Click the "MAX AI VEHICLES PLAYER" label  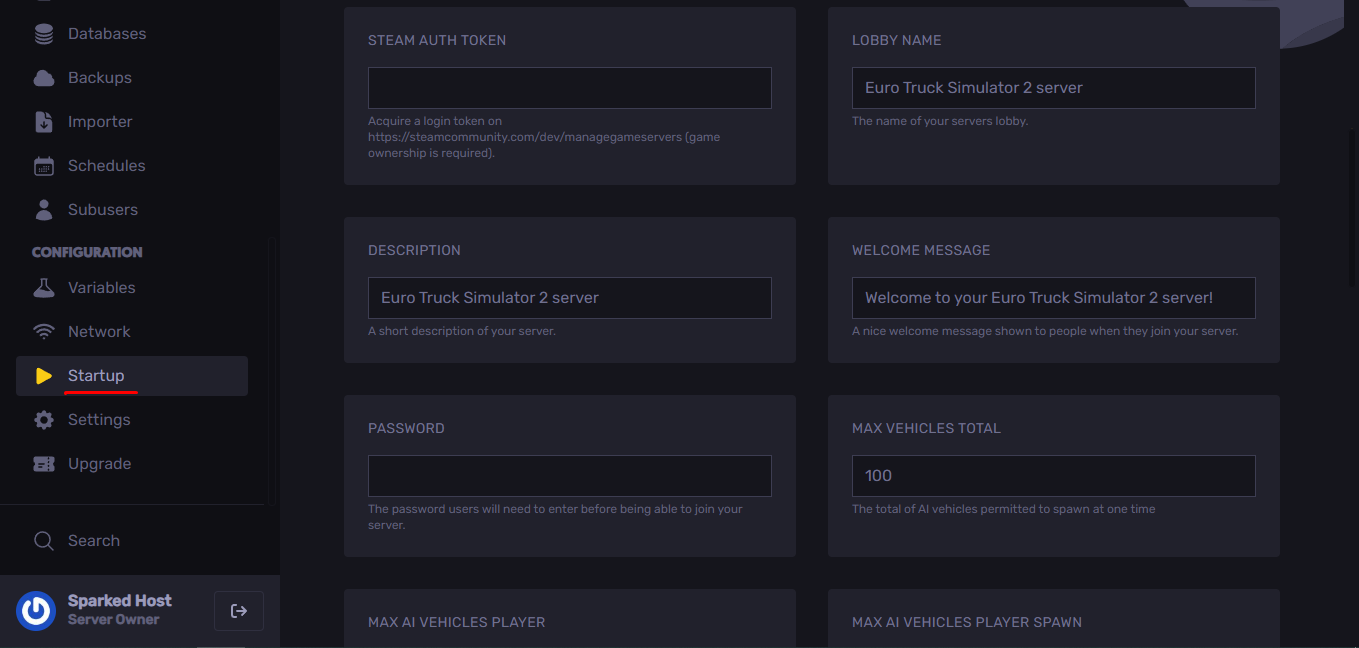457,623
